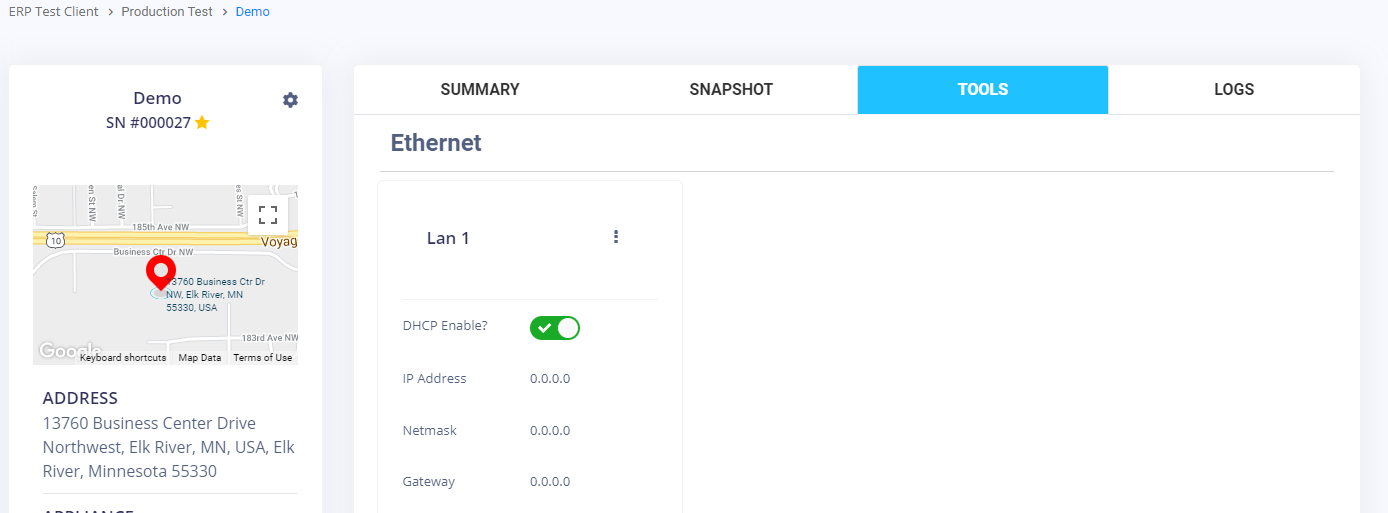Select the TOOLS tab
Viewport: 1388px width, 513px height.
pyautogui.click(x=982, y=90)
